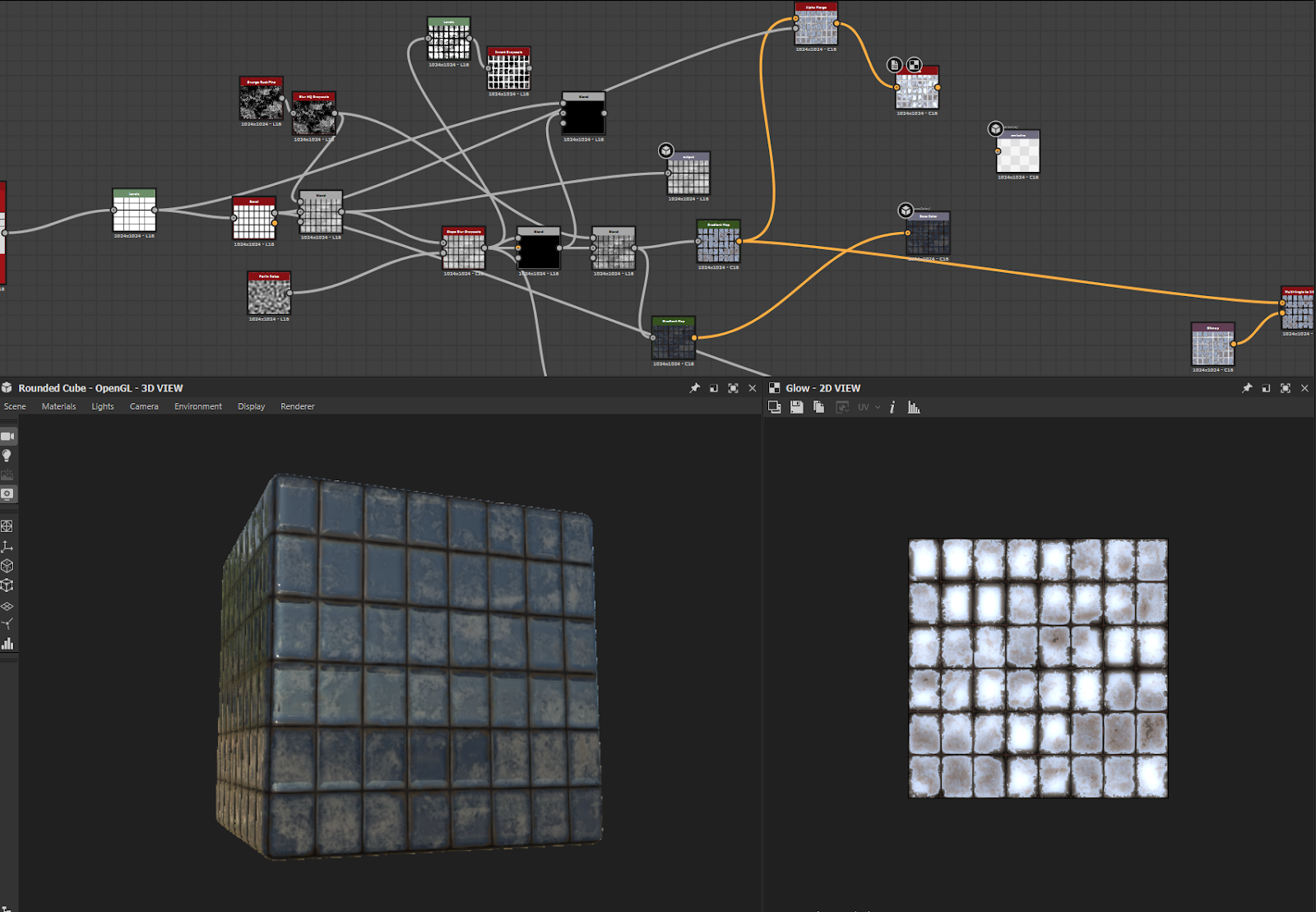Select the camera icon in 3D view sidebar

[x=7, y=436]
